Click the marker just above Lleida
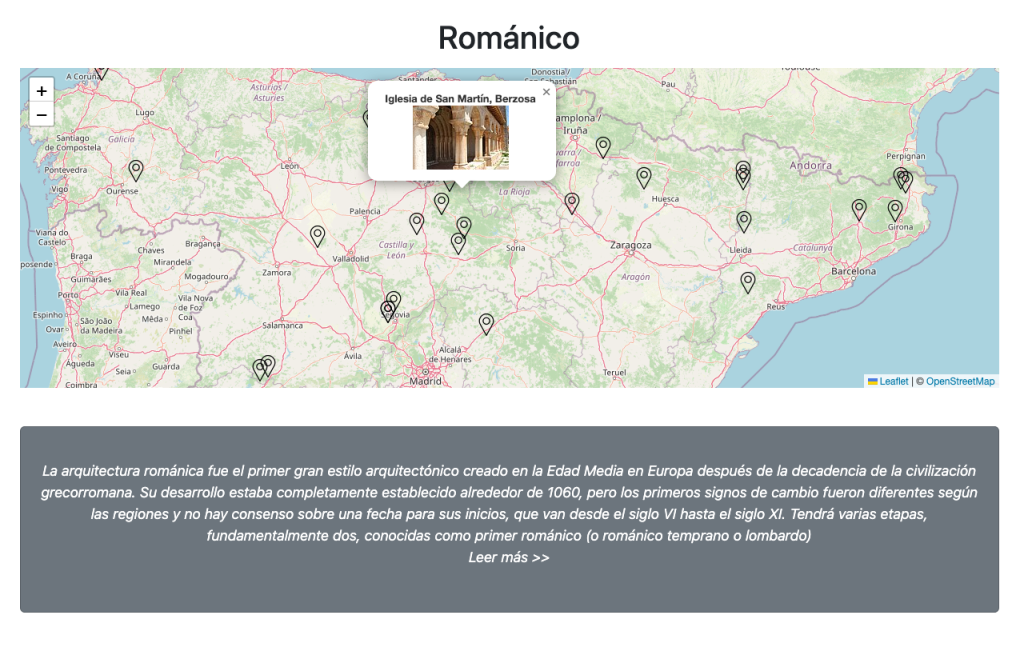This screenshot has width=1024, height=647. coord(744,221)
